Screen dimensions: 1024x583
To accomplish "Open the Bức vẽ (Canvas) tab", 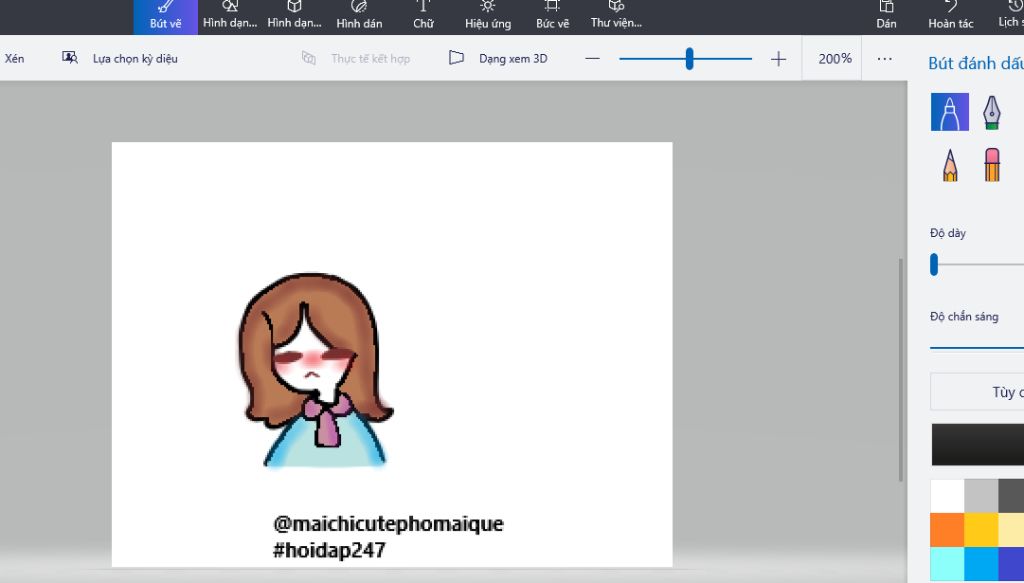I will click(x=552, y=17).
